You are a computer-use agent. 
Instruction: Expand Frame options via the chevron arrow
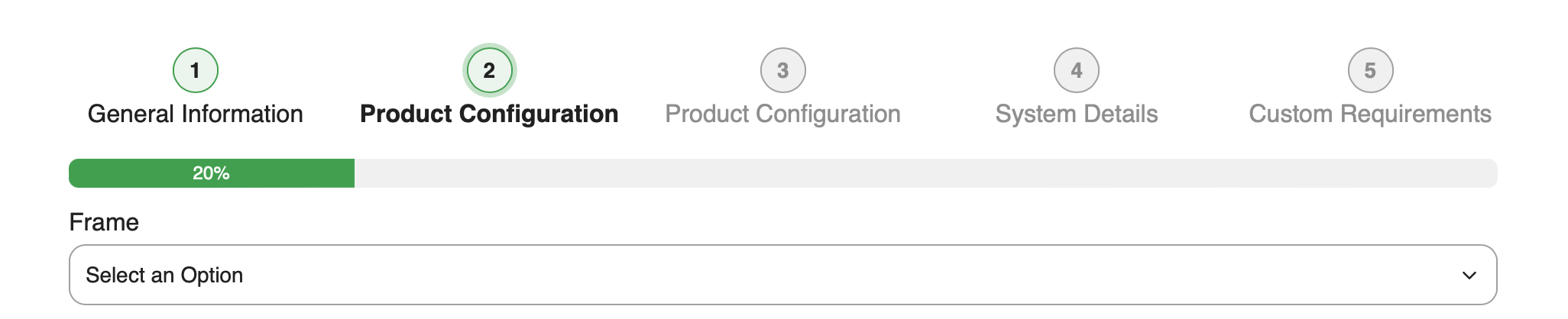[1469, 275]
